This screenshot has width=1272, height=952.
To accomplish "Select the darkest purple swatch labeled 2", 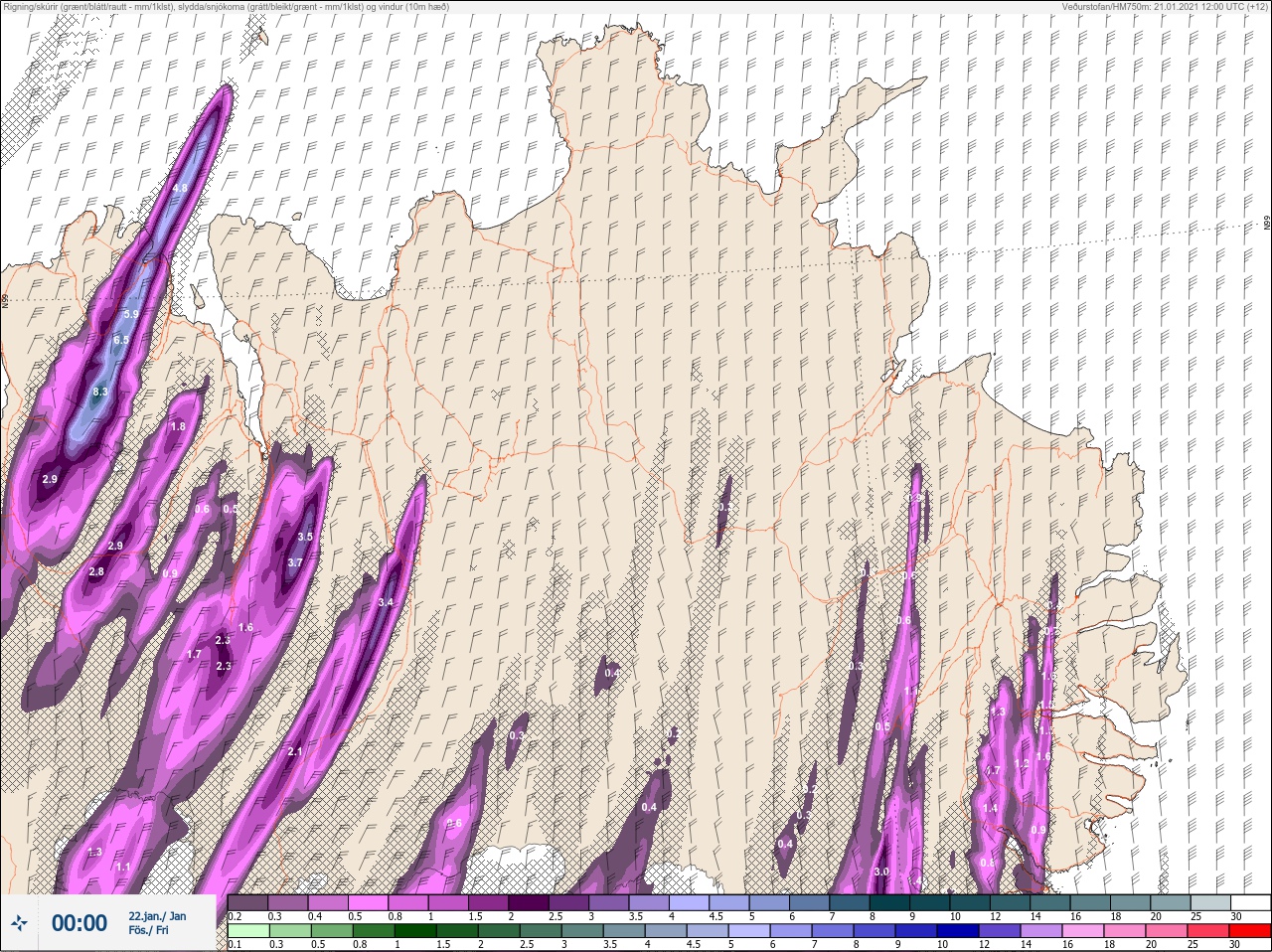I will pyautogui.click(x=529, y=902).
